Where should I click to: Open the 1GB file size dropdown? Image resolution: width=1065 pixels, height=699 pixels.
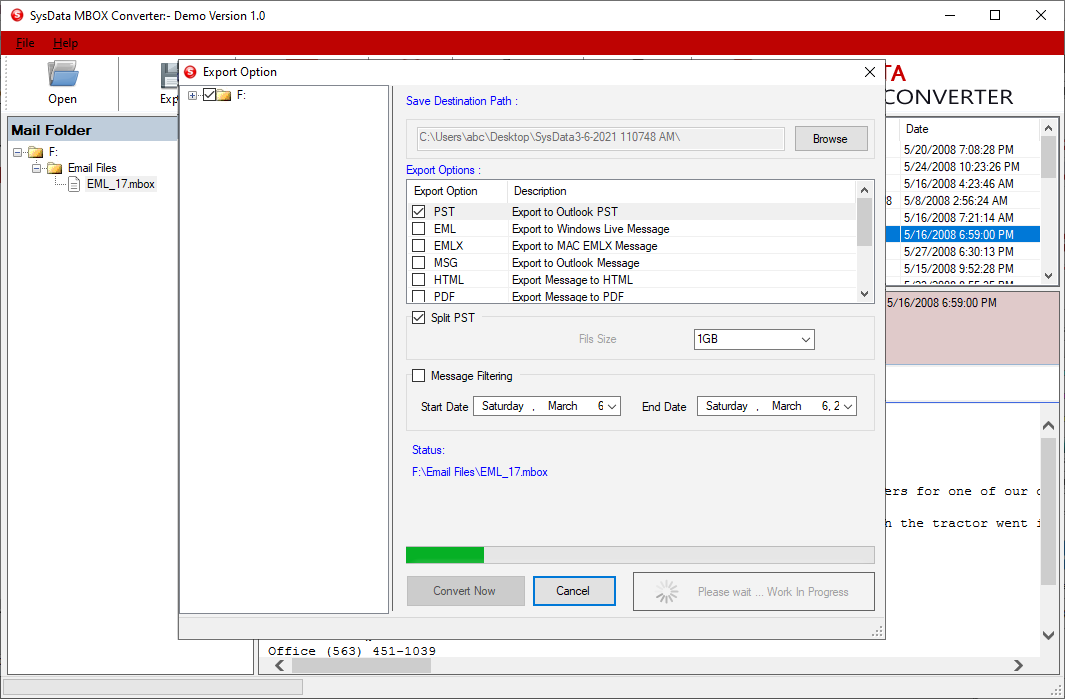tap(806, 340)
